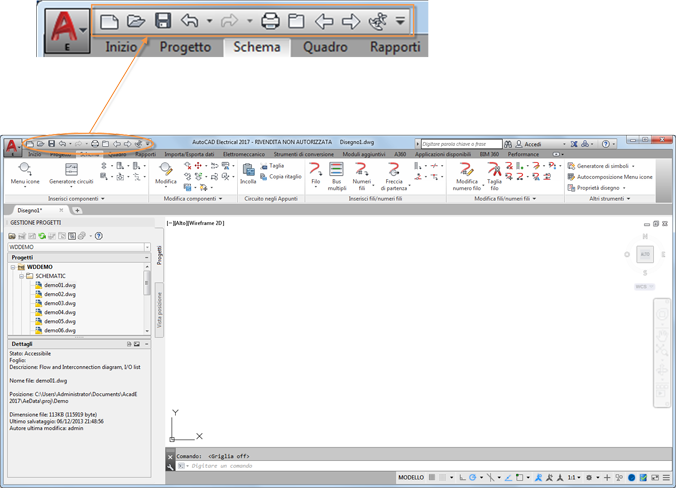
Task: Select the Bus multipli tool
Action: [337, 176]
